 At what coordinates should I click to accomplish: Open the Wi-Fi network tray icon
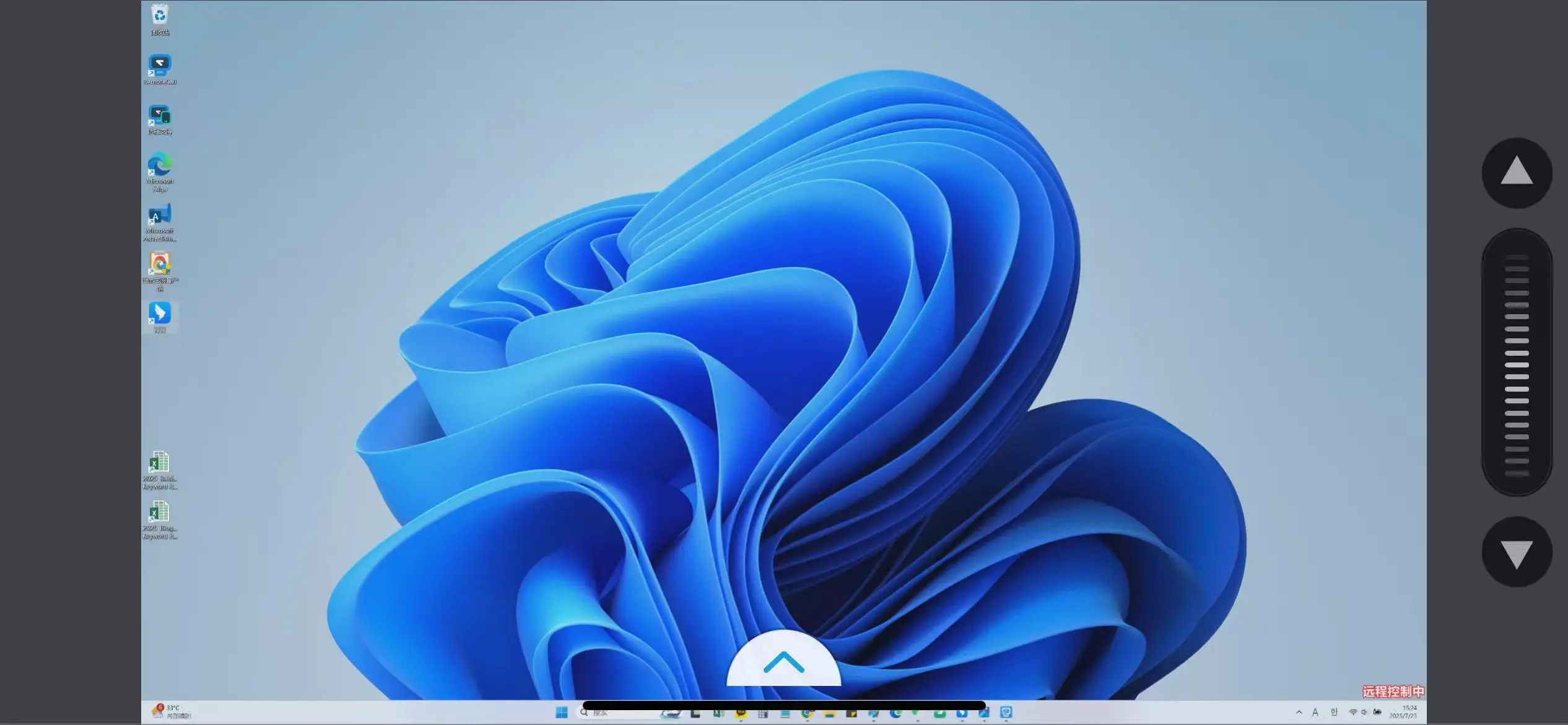[1353, 712]
